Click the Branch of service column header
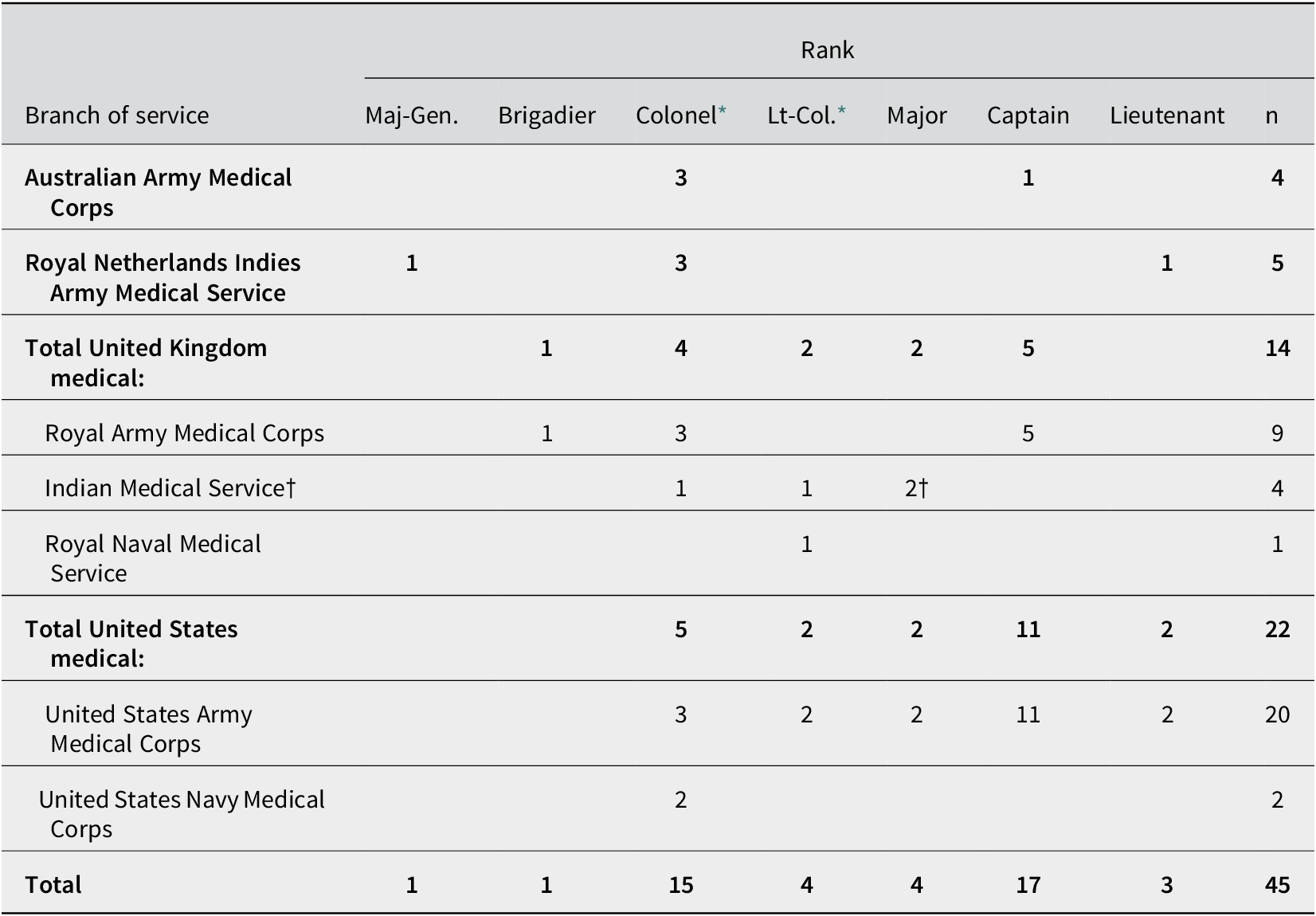The height and width of the screenshot is (916, 1316). tap(117, 115)
